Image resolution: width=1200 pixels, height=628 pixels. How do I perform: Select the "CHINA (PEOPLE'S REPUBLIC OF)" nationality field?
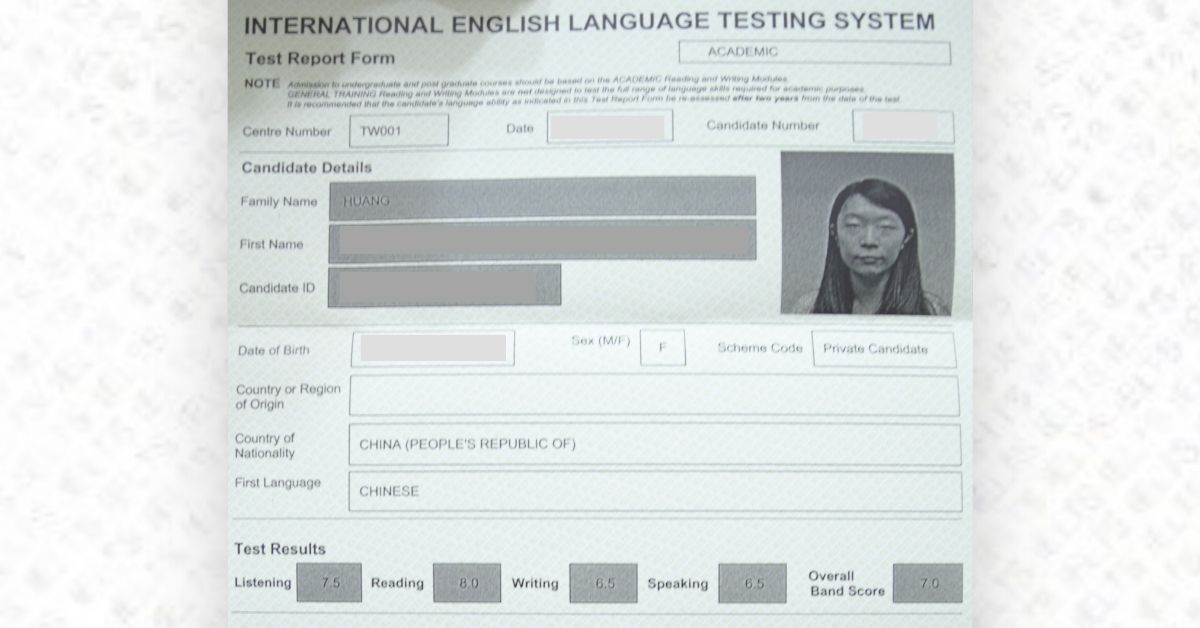(655, 444)
